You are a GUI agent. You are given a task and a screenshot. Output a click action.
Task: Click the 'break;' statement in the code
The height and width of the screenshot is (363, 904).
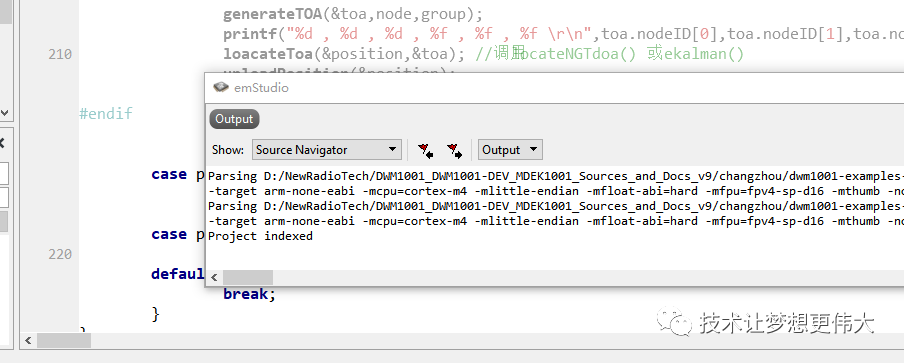[250, 294]
